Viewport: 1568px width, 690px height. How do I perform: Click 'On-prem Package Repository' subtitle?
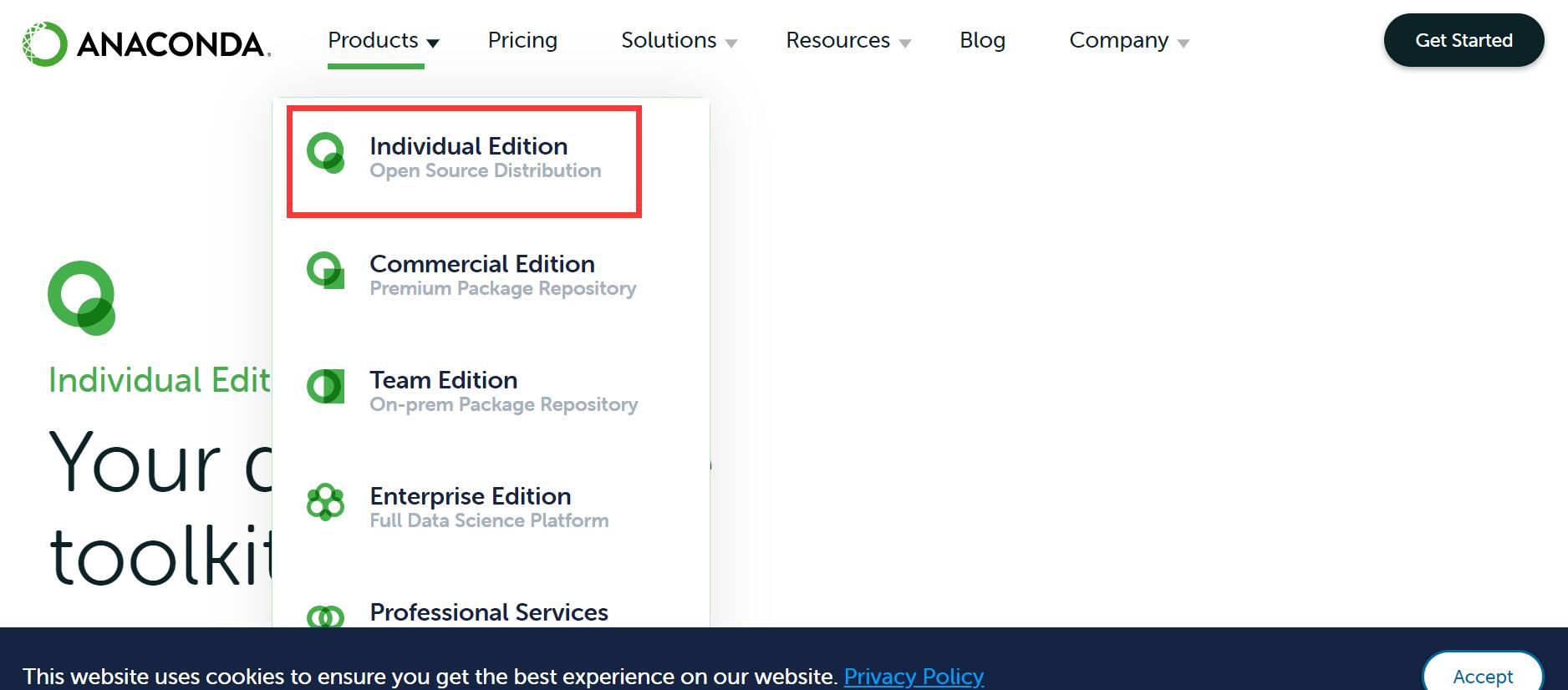coord(504,404)
